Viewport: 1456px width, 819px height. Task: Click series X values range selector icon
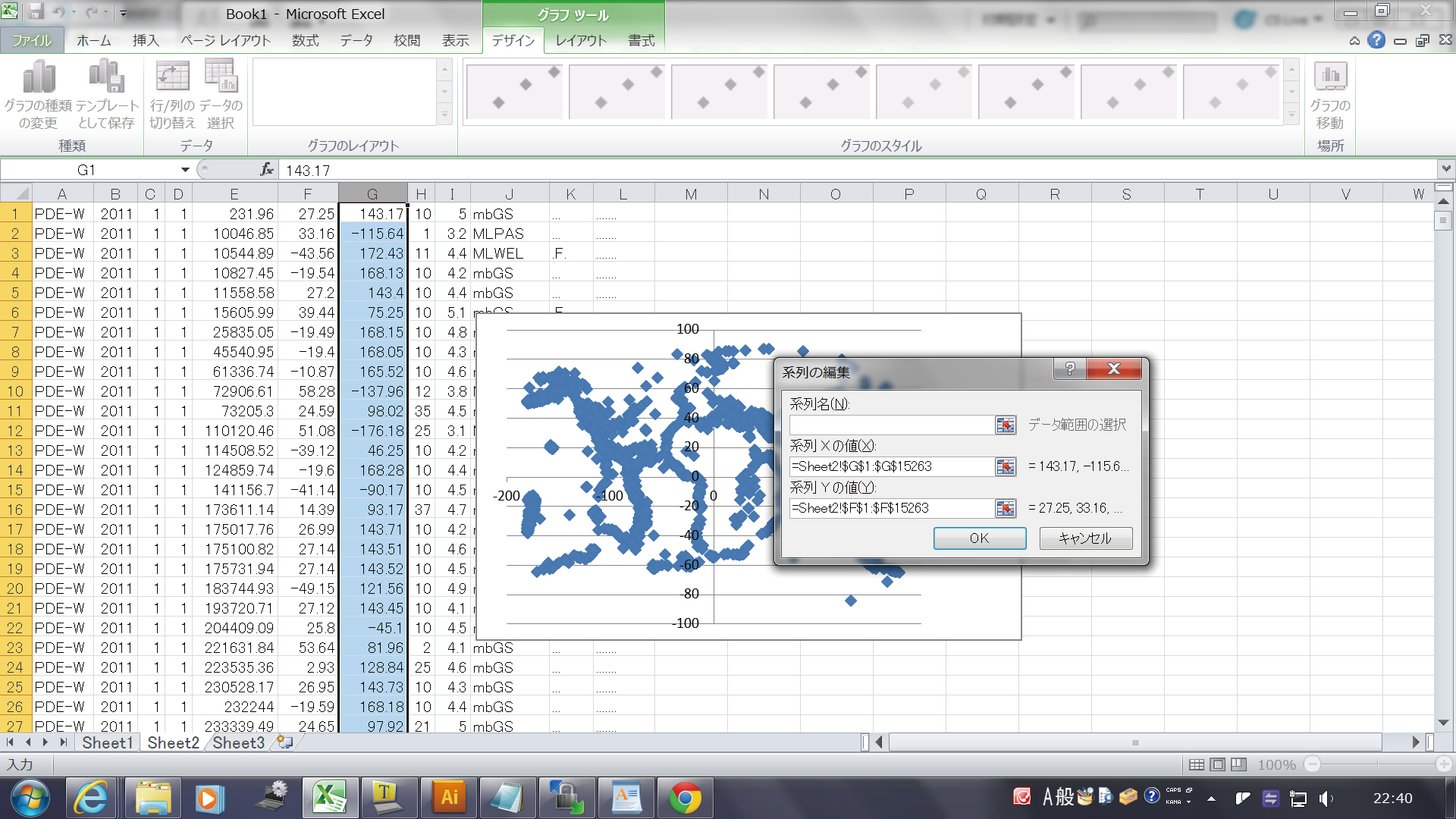[x=1006, y=467]
